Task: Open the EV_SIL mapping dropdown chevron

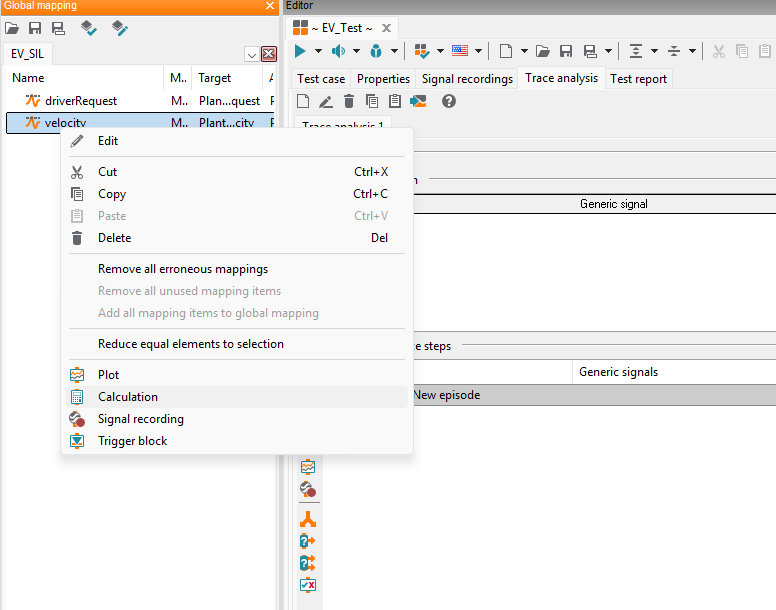Action: tap(251, 54)
